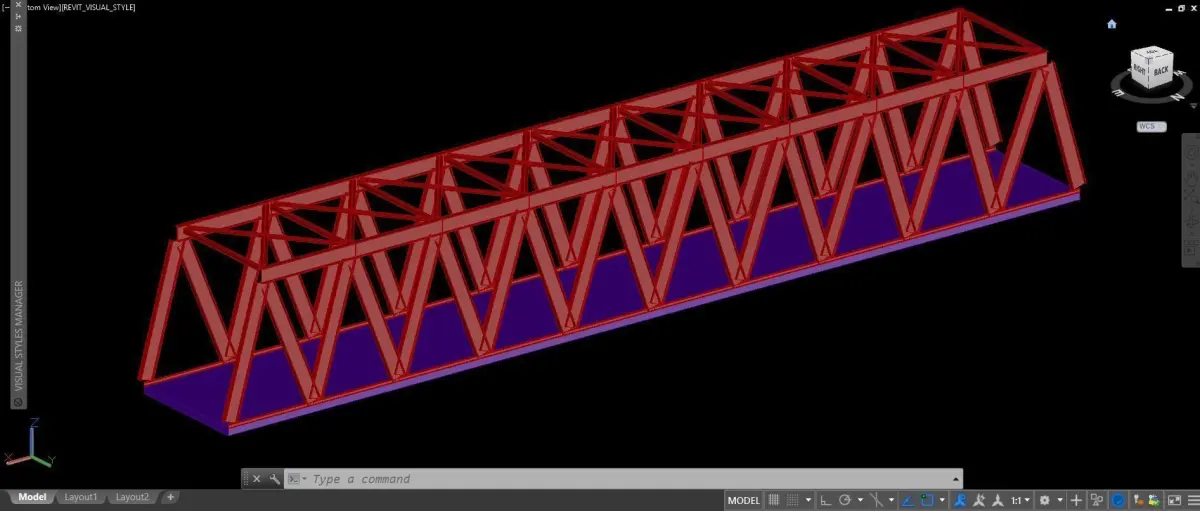Click the ViewCube Home icon
This screenshot has width=1200, height=511.
coord(1112,24)
